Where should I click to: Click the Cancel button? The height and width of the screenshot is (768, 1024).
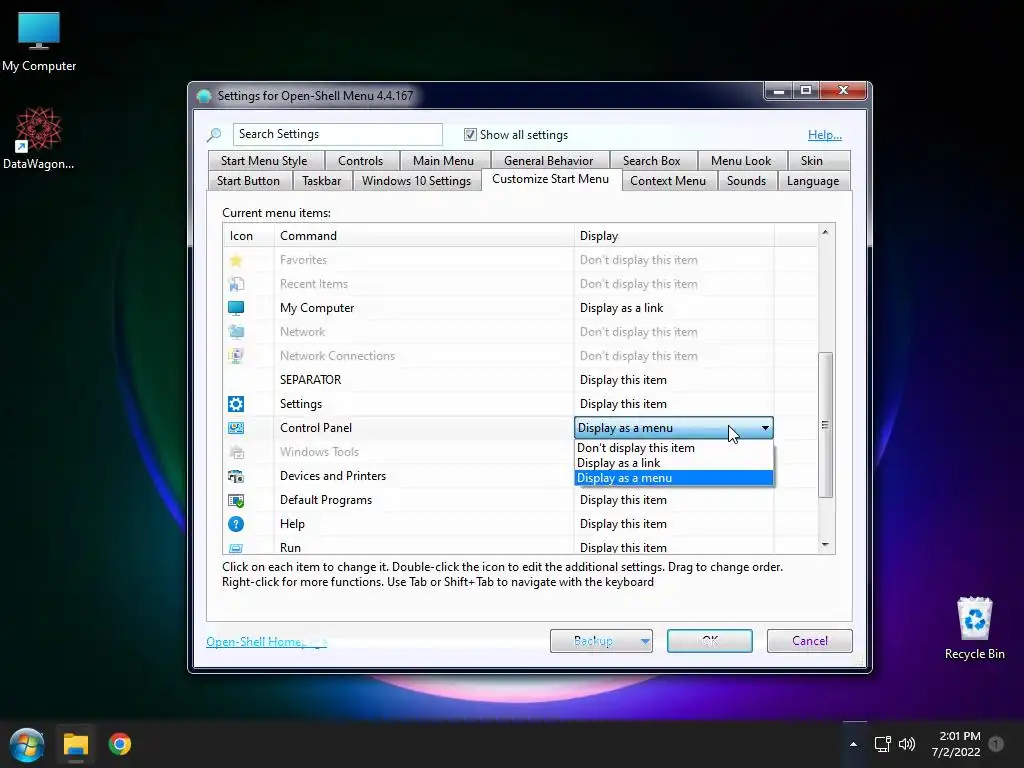coord(810,641)
